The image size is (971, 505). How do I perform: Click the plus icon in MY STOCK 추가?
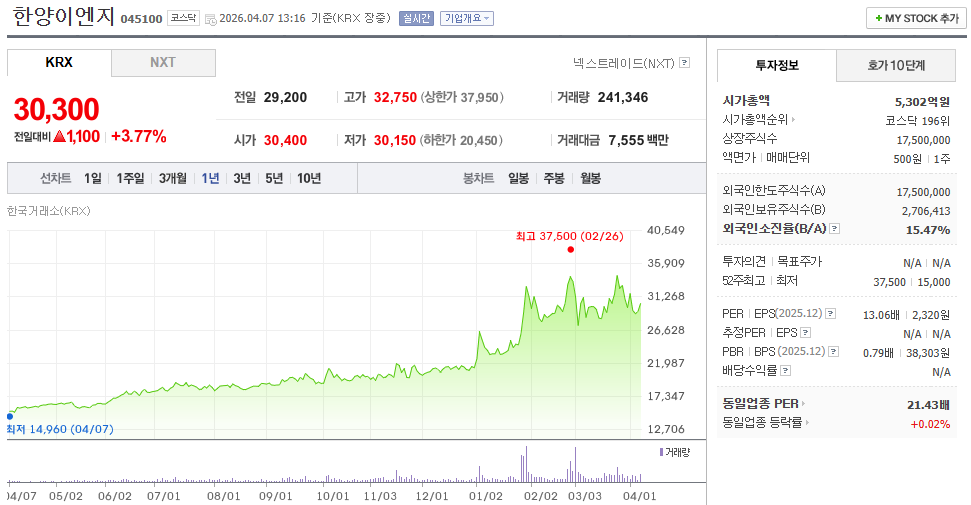pyautogui.click(x=878, y=18)
